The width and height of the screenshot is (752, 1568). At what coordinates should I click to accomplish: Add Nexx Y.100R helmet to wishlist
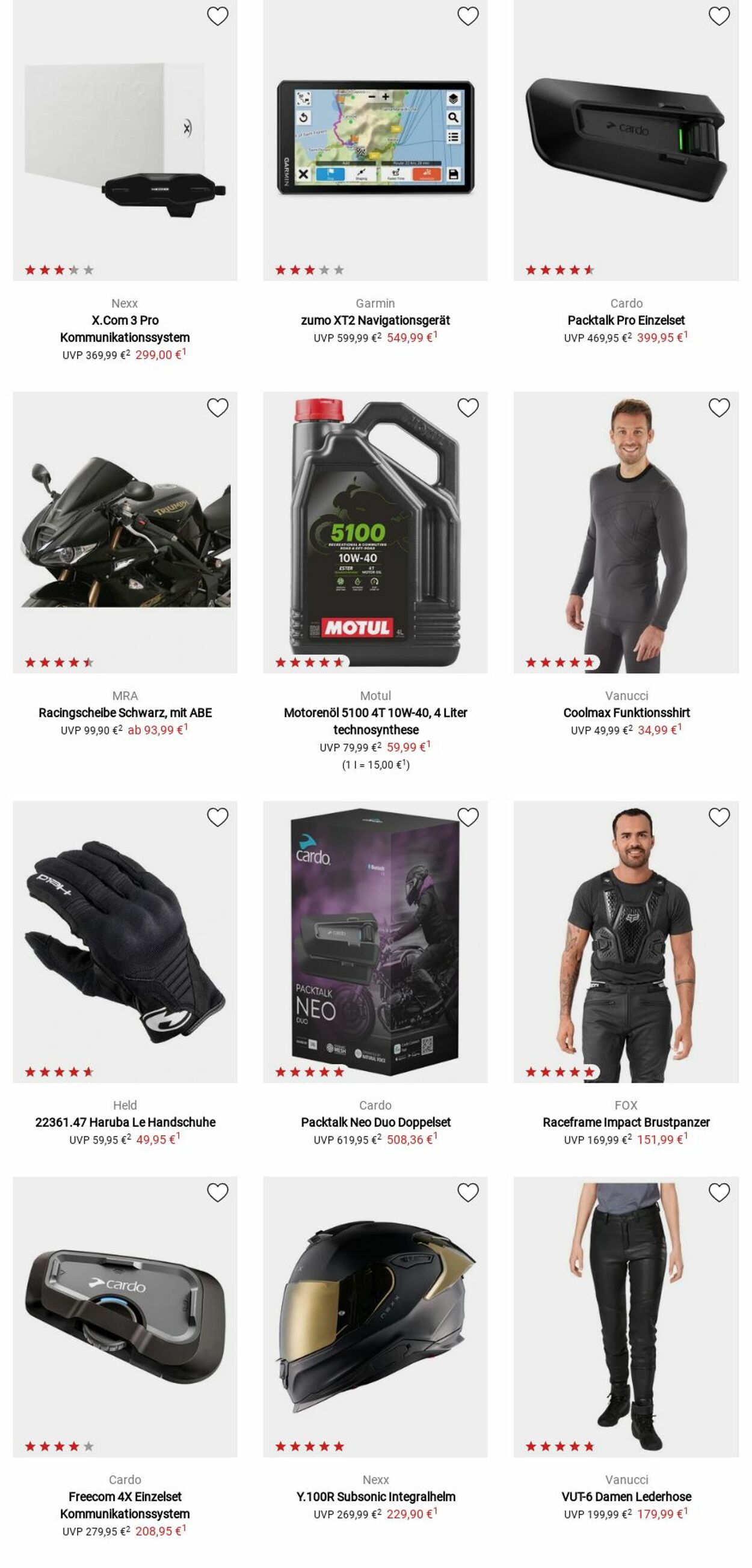click(x=467, y=1192)
